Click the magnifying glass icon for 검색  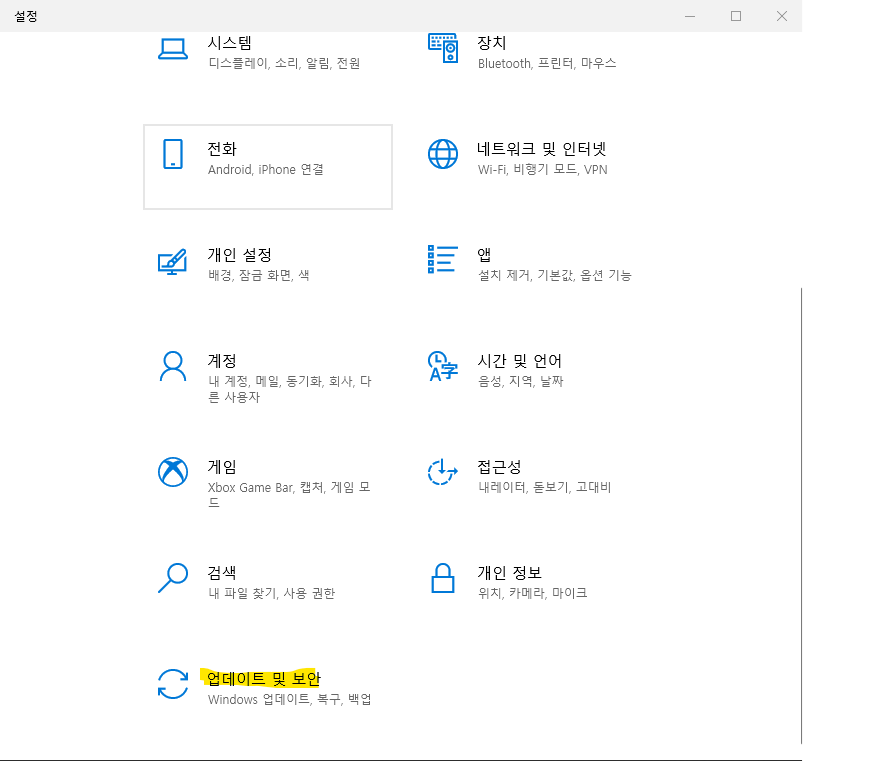pos(173,578)
